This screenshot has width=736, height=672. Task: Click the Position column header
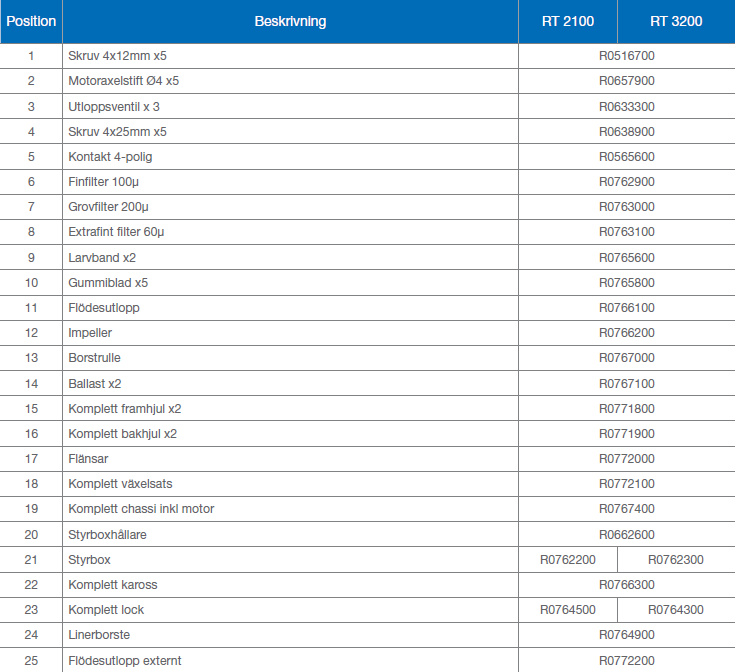[x=31, y=21]
